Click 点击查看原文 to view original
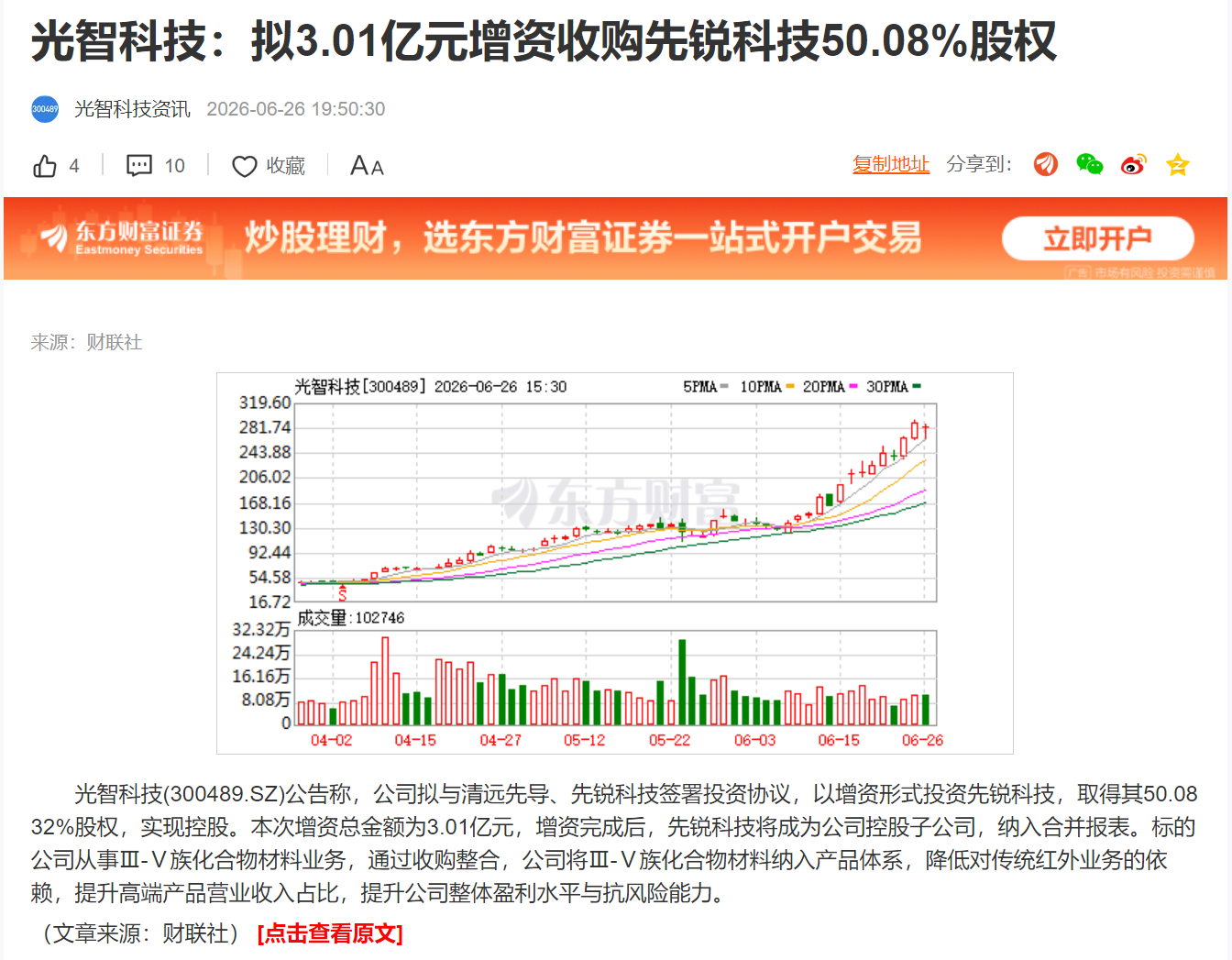The image size is (1232, 960). click(330, 933)
